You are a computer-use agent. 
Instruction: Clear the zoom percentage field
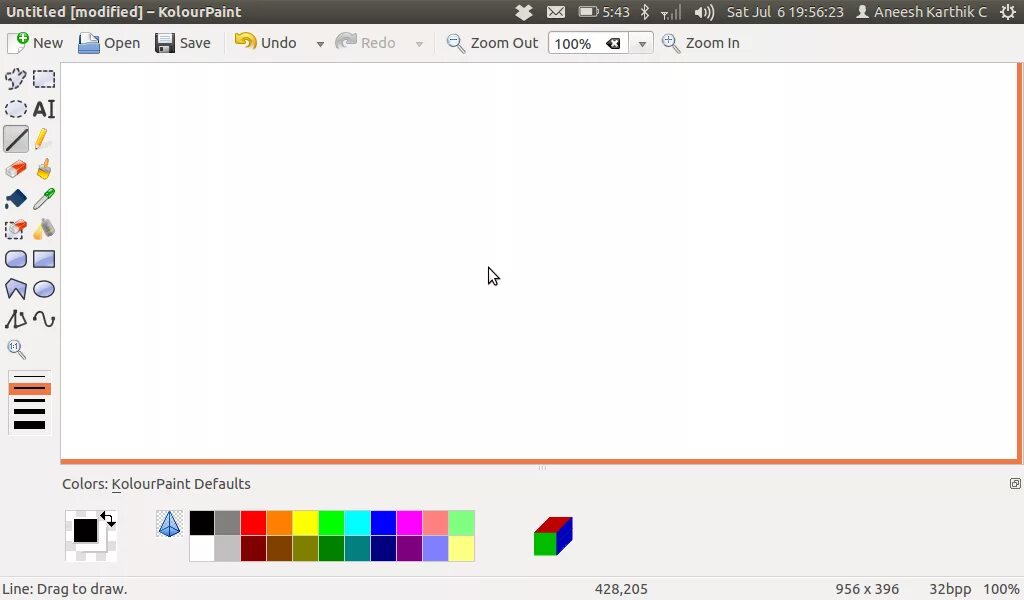click(613, 44)
